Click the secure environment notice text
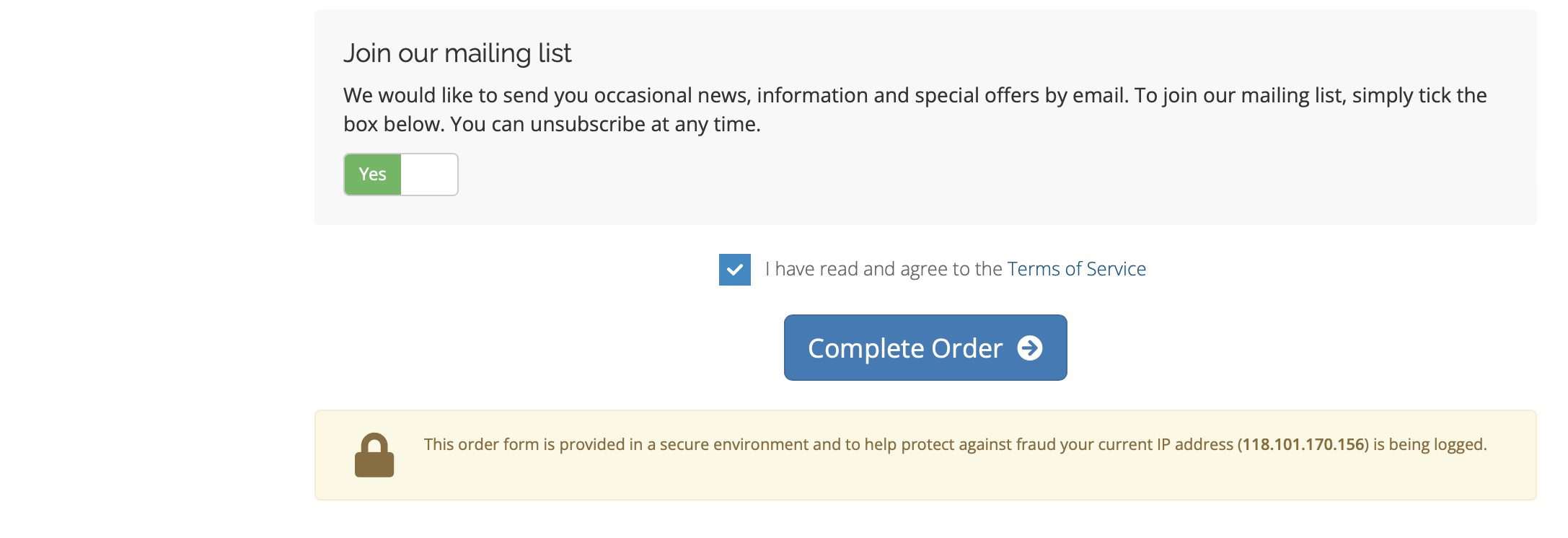This screenshot has height=538, width=1568. (956, 444)
